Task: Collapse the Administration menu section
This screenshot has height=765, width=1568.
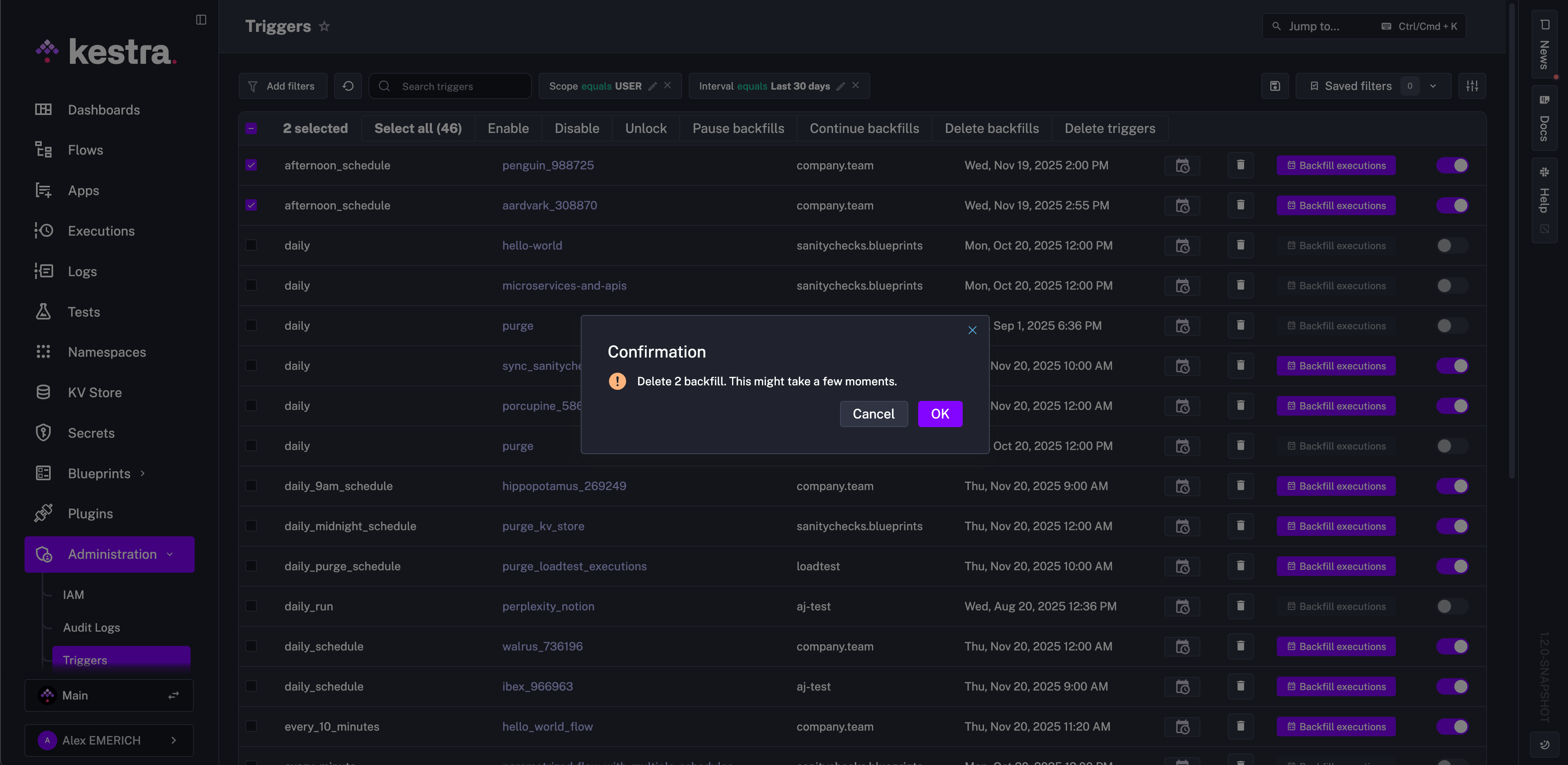Action: [170, 554]
